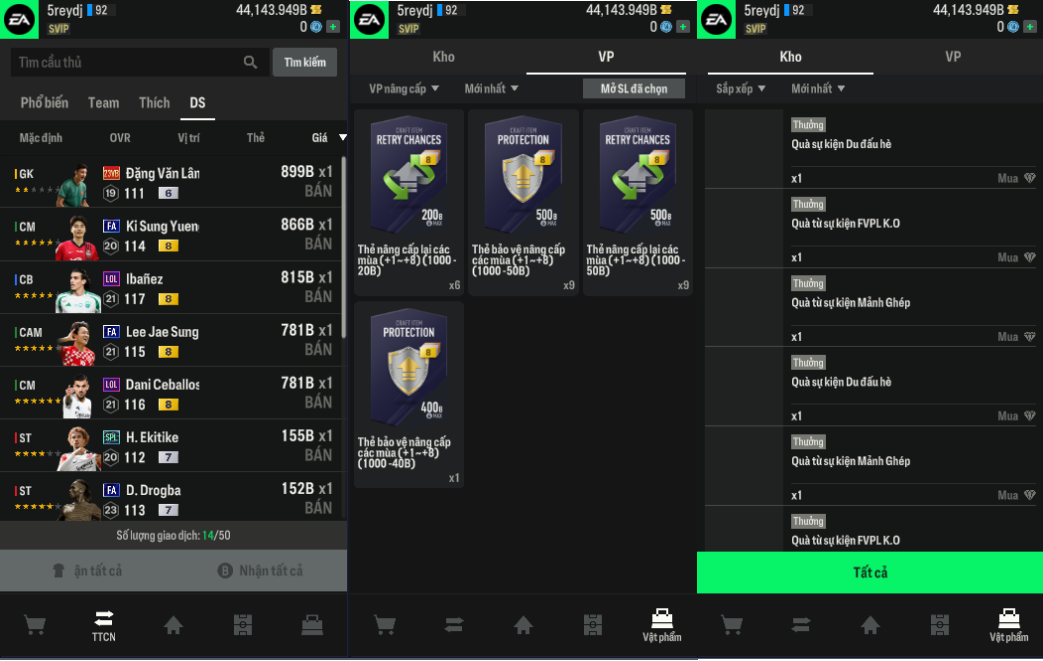Expand the Sắp xếp dropdown in Kho

click(740, 88)
